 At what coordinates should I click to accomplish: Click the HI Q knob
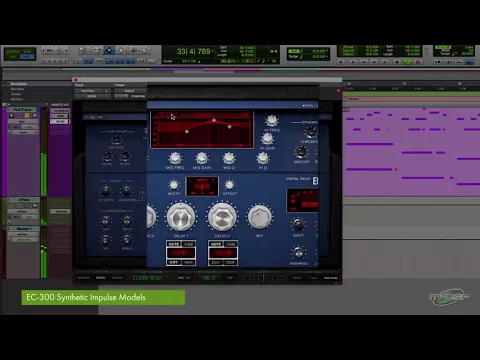[263, 158]
